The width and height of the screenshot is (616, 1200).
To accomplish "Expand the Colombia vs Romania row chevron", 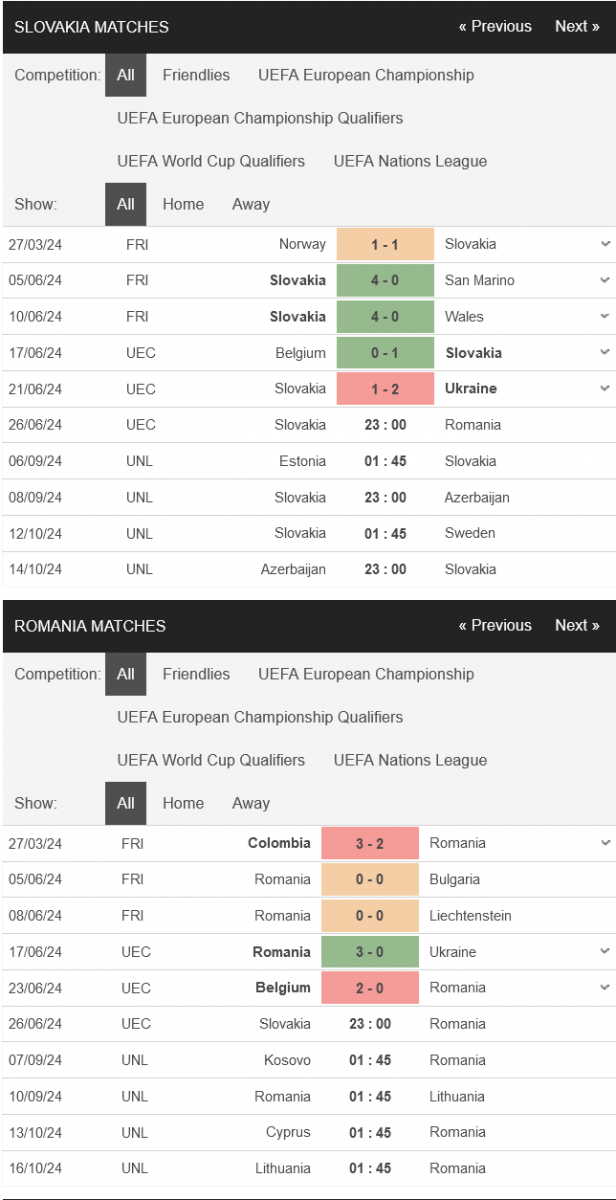I will [605, 843].
